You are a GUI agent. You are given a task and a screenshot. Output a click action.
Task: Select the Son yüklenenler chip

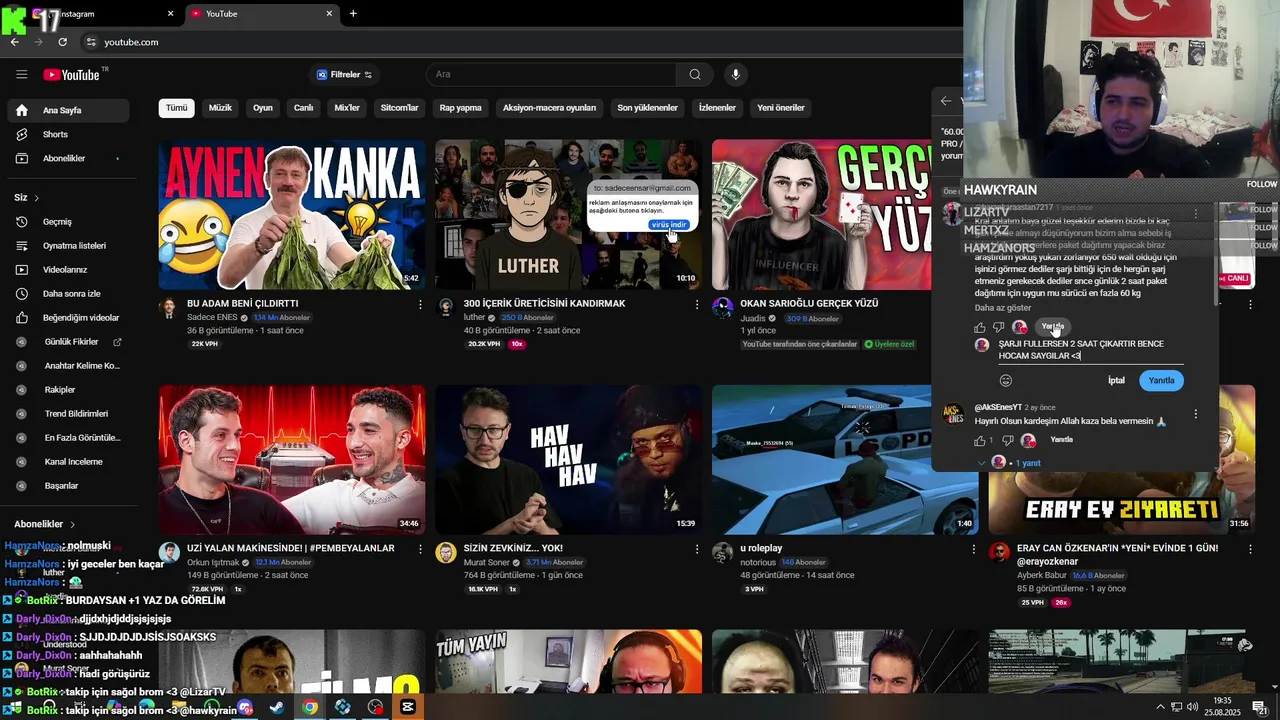coord(647,108)
